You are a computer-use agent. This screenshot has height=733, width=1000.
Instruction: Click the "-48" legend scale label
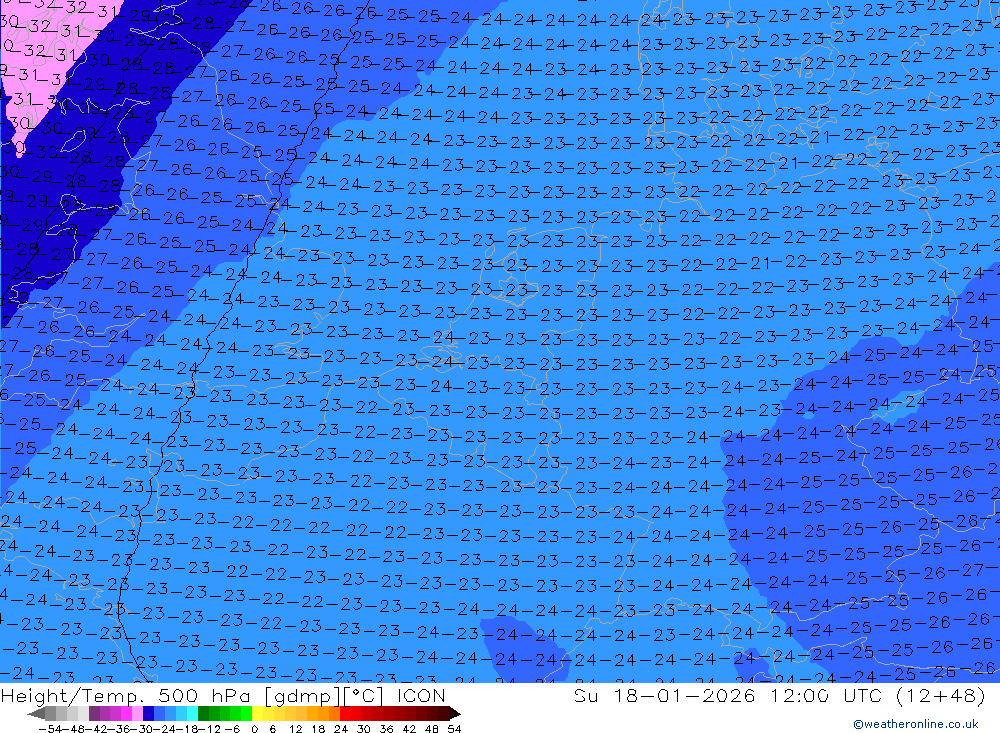(x=73, y=729)
